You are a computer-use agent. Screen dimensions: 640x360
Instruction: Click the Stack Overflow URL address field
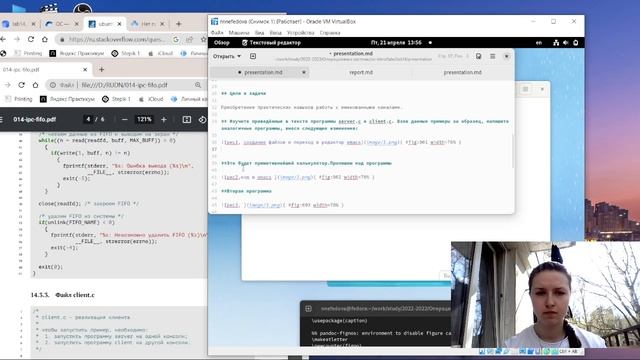click(x=117, y=39)
